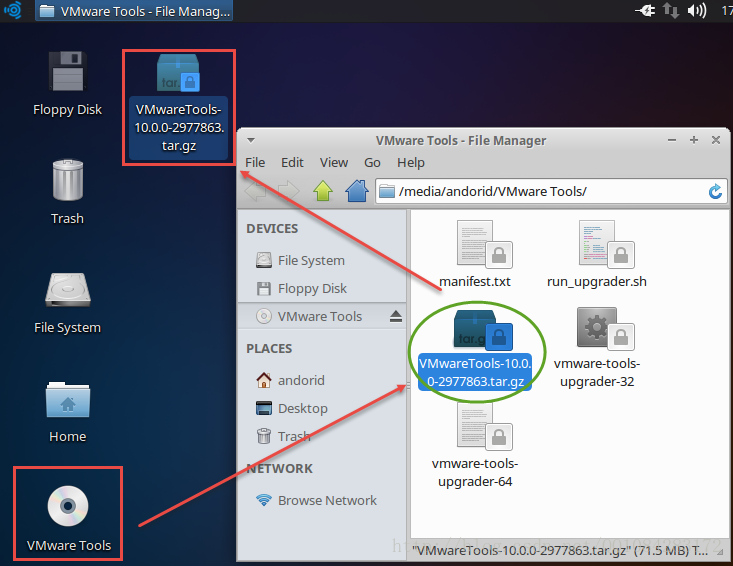Go to home folder using the house icon
The height and width of the screenshot is (566, 733).
pos(357,191)
